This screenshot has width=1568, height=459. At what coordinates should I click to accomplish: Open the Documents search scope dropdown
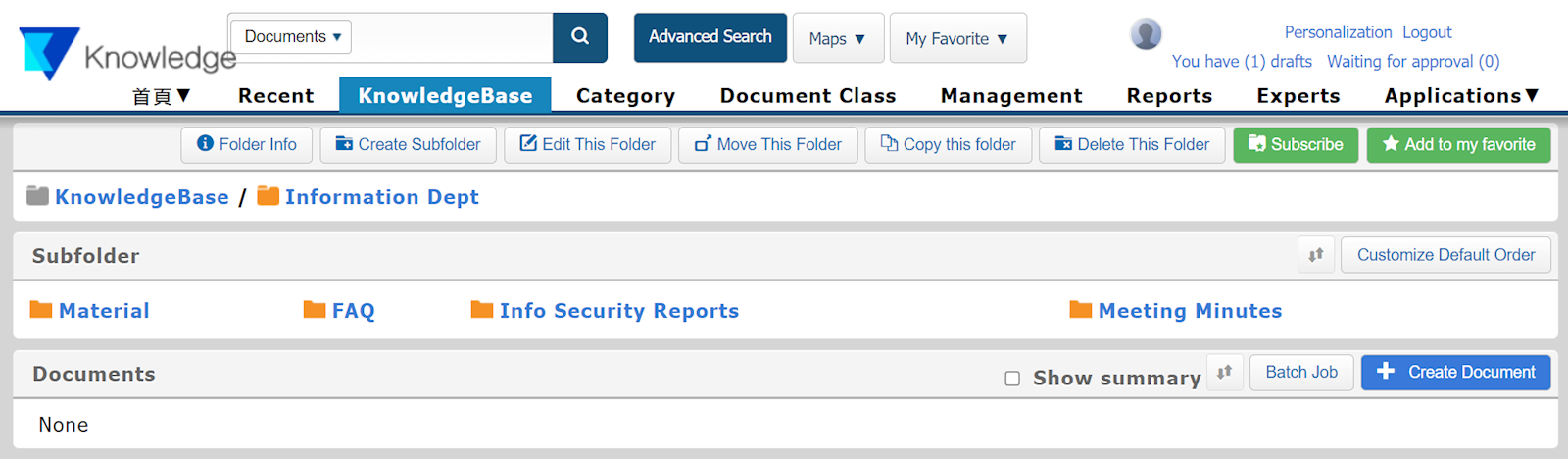click(292, 37)
